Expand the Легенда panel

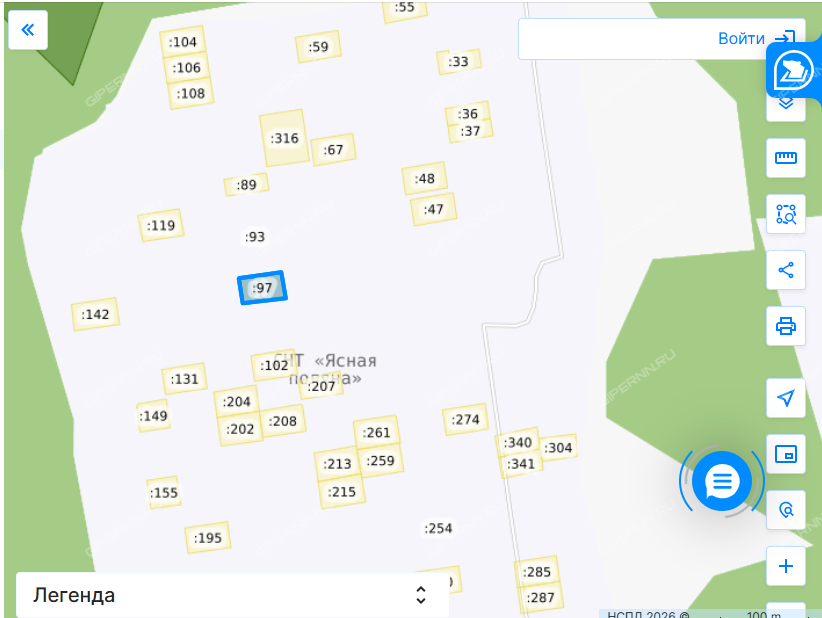(x=232, y=595)
